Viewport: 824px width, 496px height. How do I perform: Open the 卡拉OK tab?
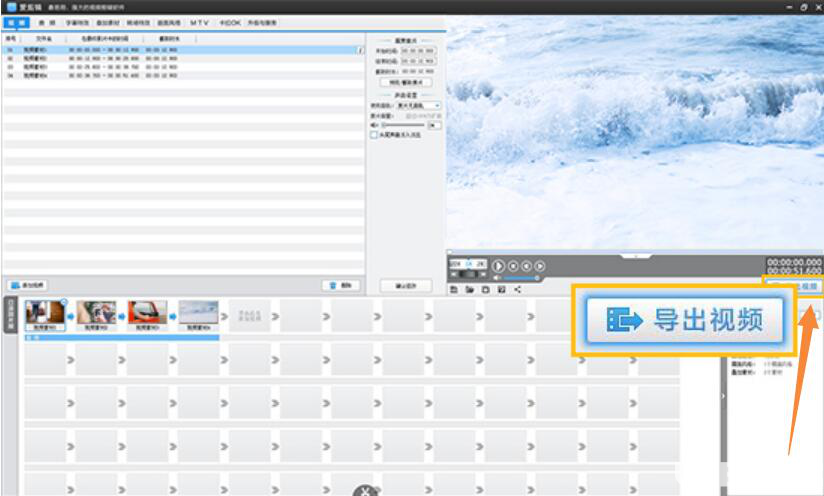[230, 23]
